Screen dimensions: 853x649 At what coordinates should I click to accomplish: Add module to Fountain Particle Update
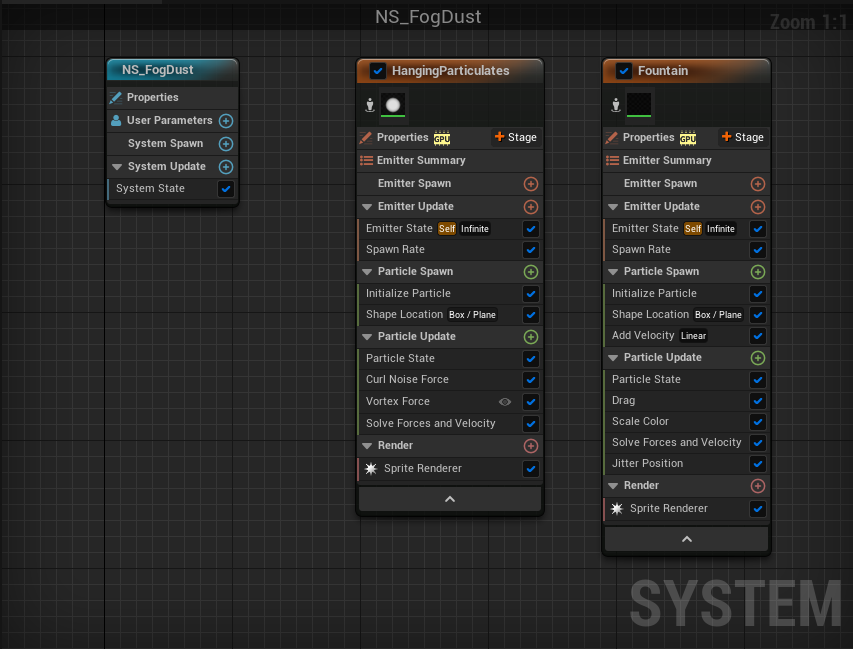757,358
